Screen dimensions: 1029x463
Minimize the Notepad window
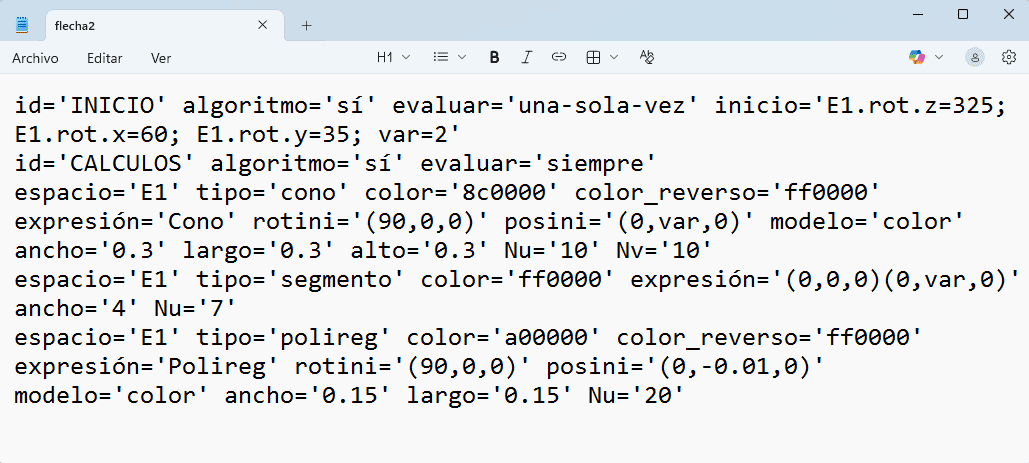tap(917, 14)
